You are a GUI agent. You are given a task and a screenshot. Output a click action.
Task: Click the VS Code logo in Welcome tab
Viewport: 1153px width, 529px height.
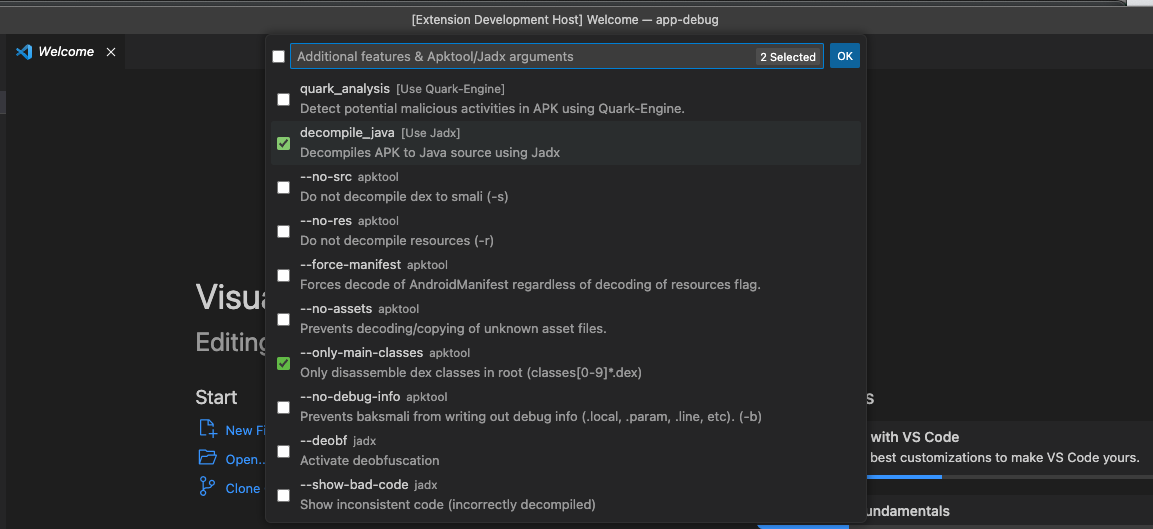coord(24,52)
